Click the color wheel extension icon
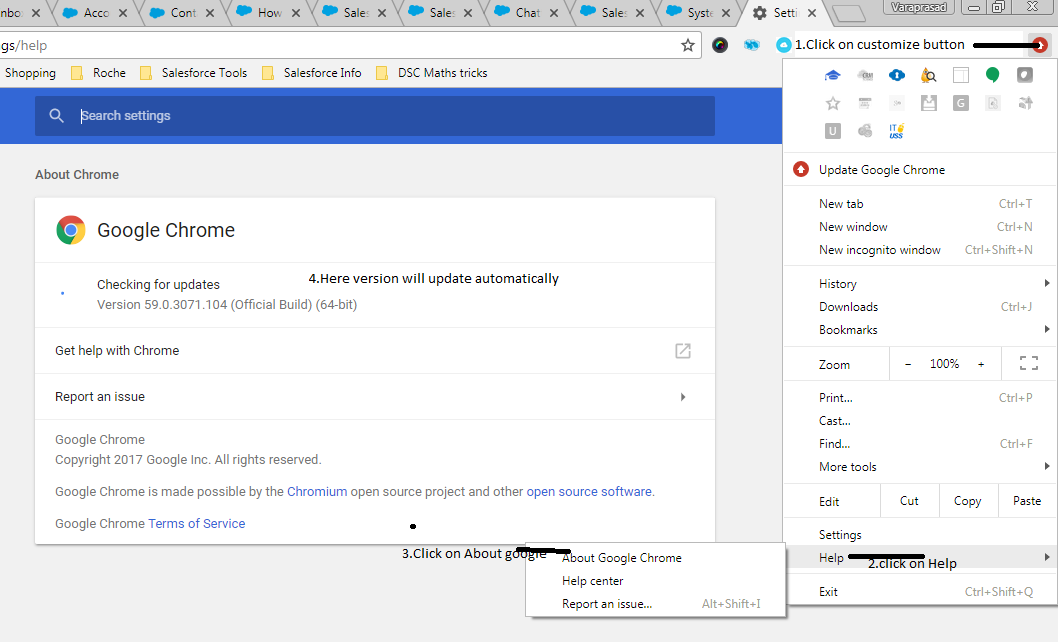1058x642 pixels. [720, 45]
